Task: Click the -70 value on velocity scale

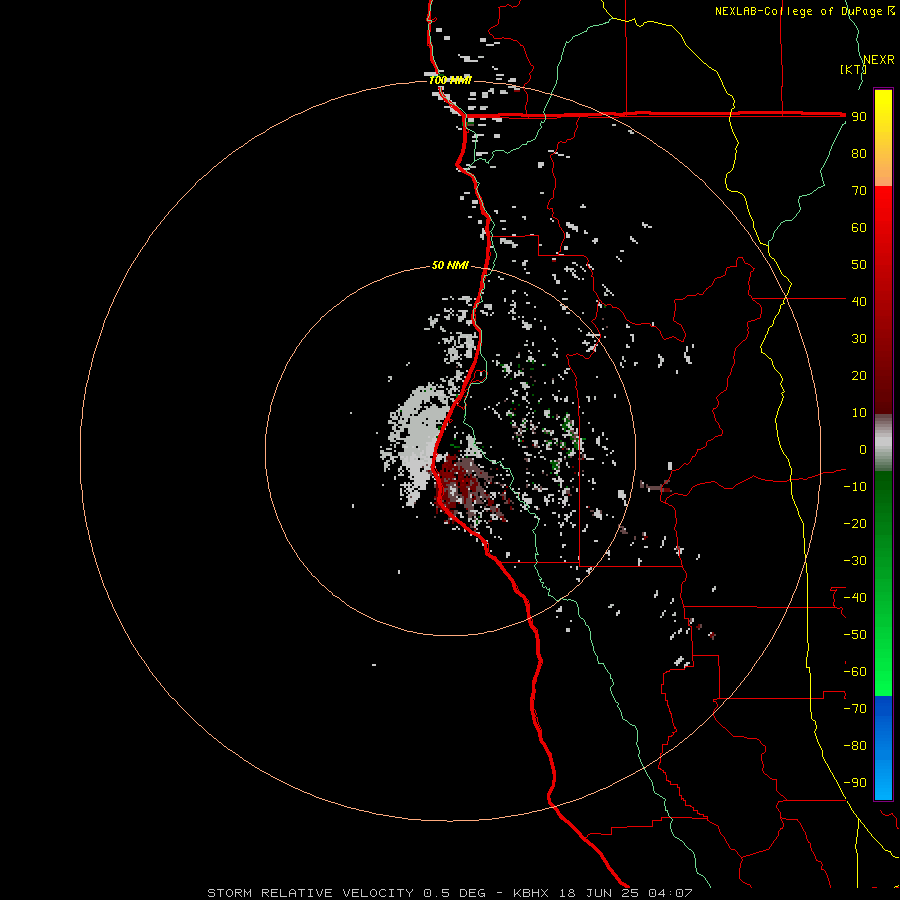Action: [855, 709]
